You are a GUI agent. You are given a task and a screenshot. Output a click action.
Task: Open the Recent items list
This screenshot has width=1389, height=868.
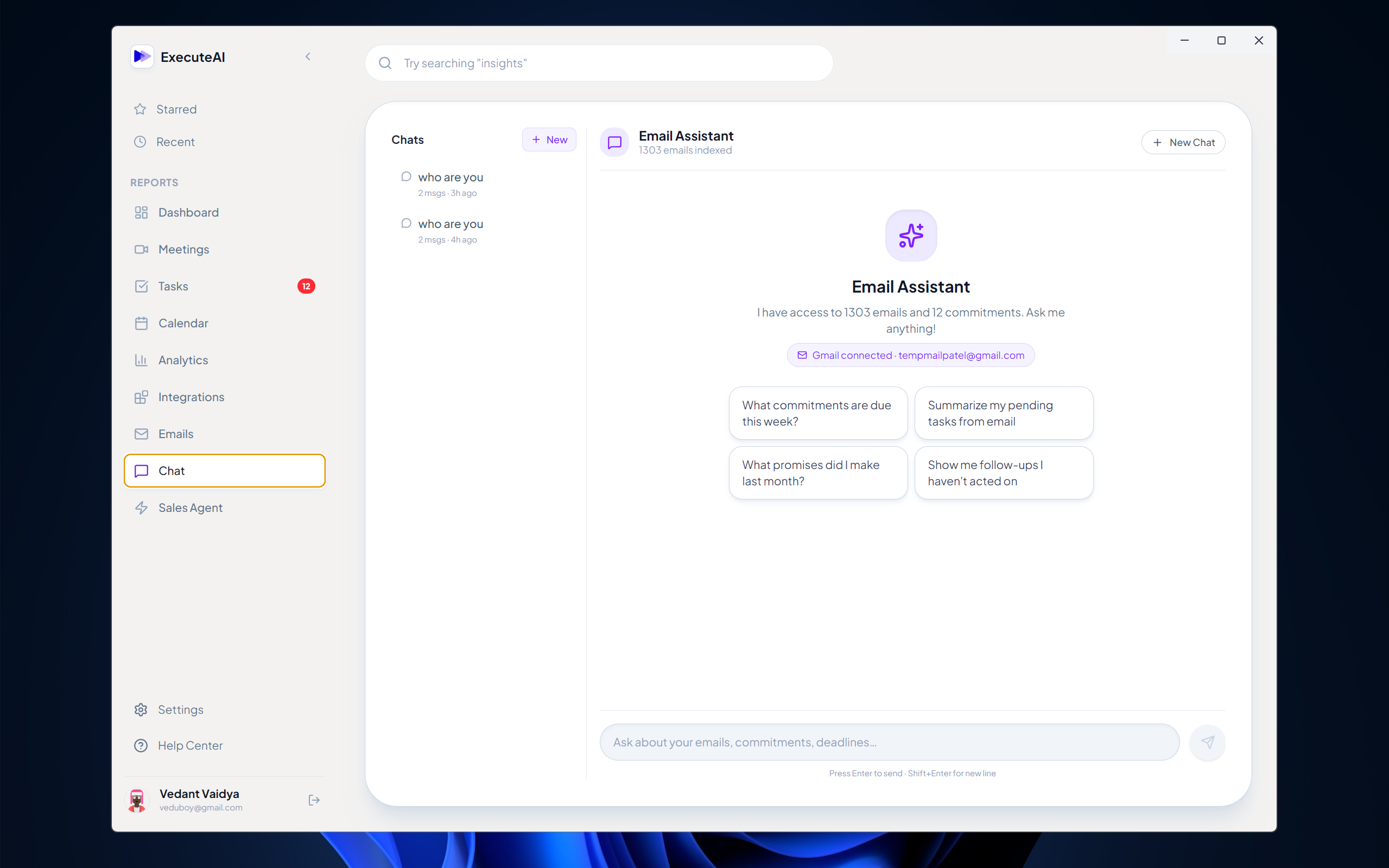click(x=175, y=142)
